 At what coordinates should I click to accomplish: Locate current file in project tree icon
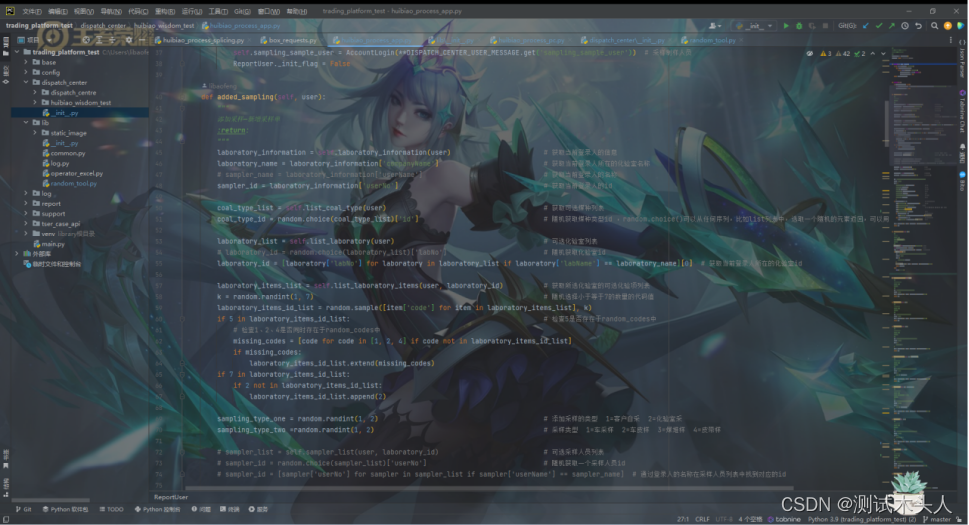[87, 40]
